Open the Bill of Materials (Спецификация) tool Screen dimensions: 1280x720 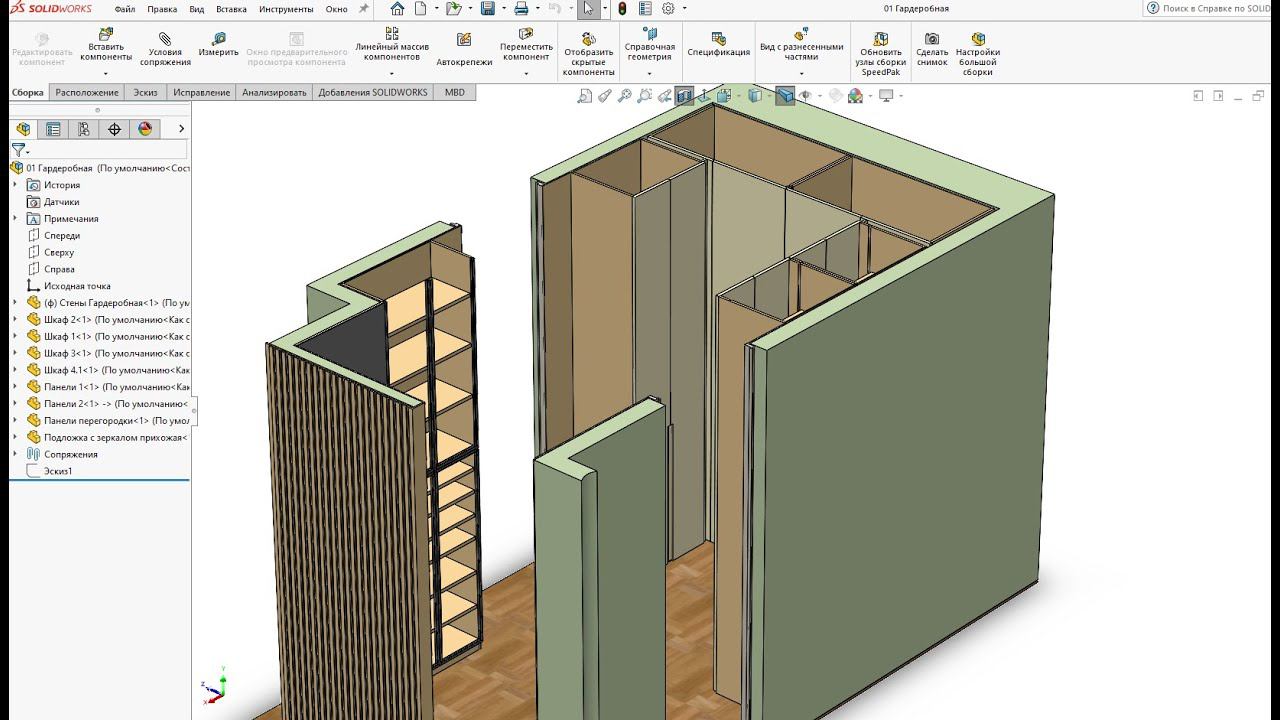[x=718, y=45]
